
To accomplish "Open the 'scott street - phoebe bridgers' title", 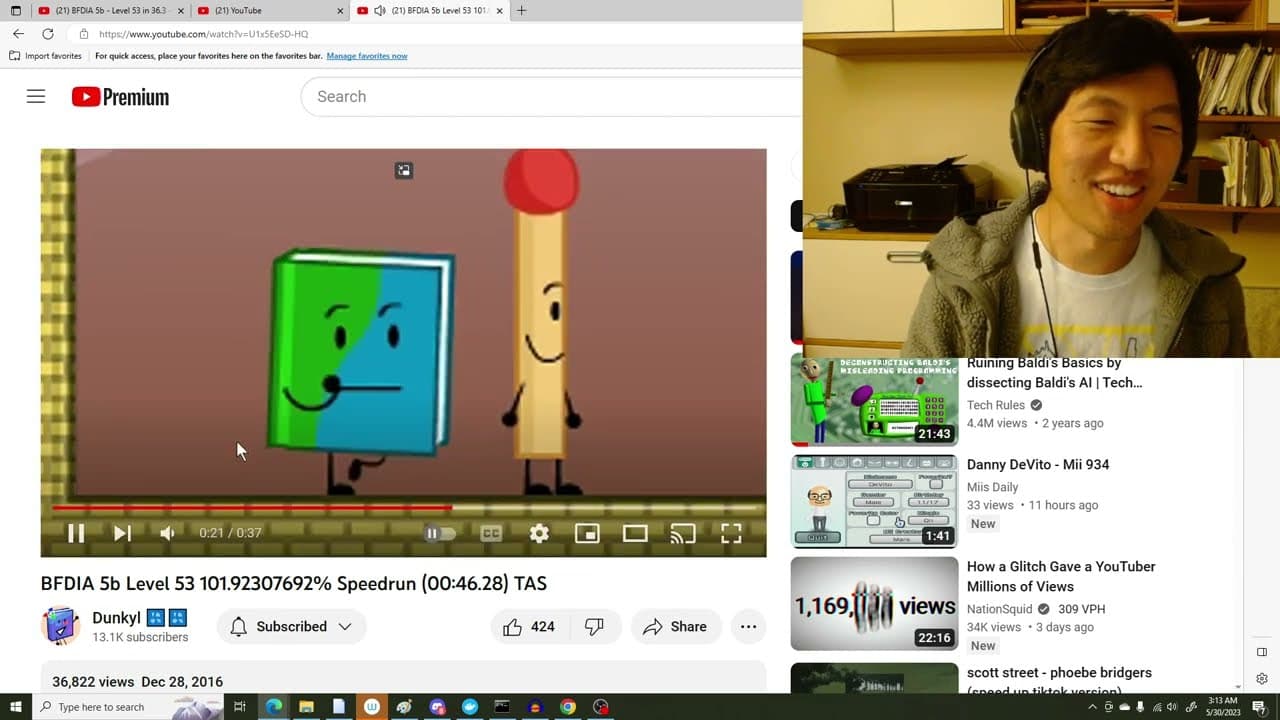I will [1059, 679].
